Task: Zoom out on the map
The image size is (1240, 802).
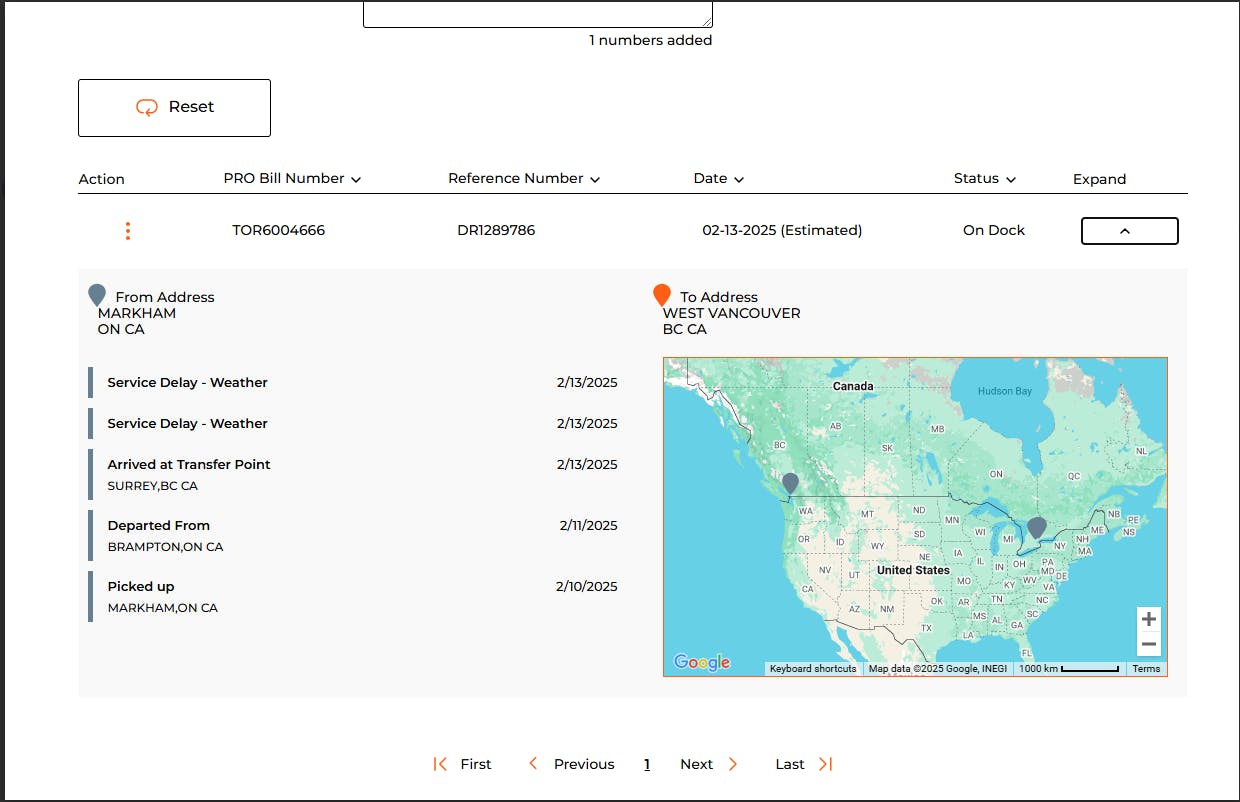Action: point(1149,645)
